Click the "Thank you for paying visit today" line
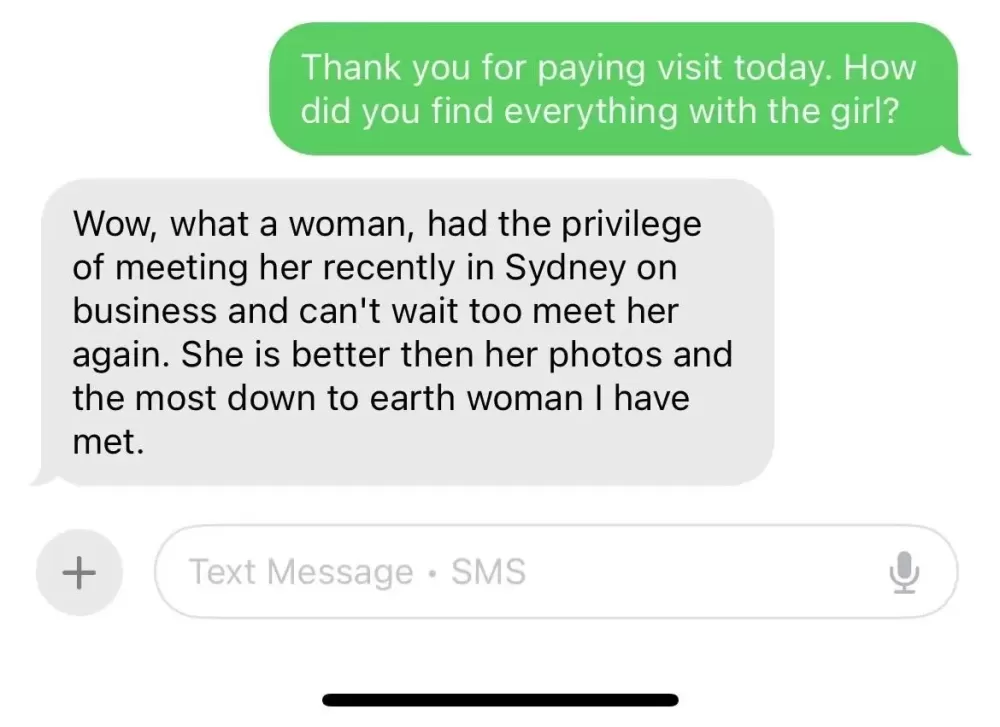 click(568, 68)
